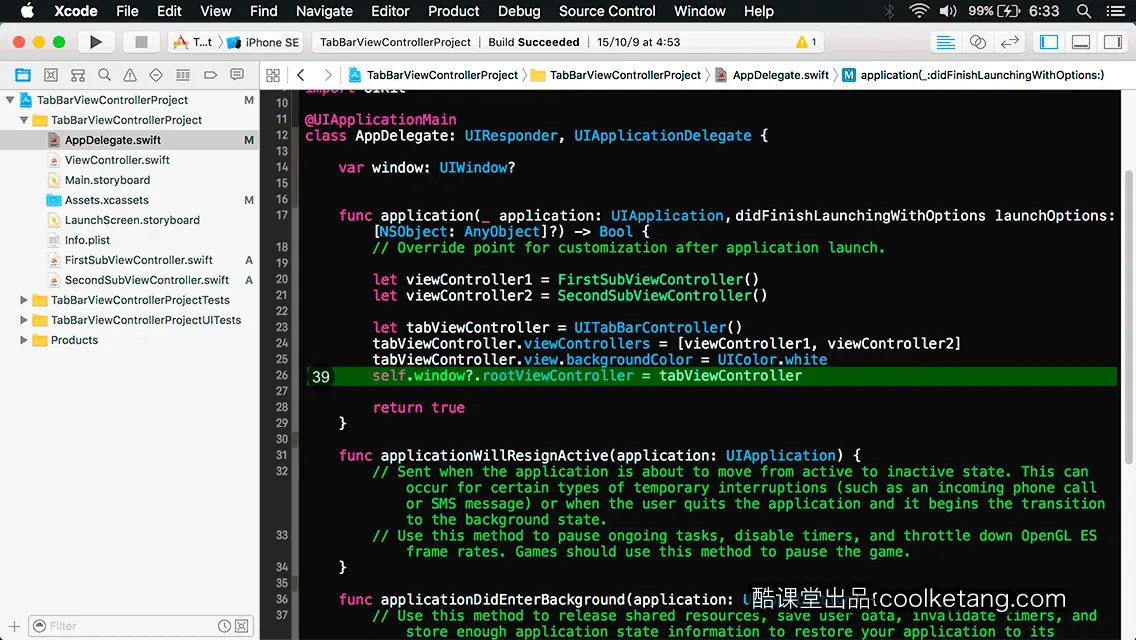Viewport: 1136px width, 640px height.
Task: Choose the iPhone SE run destination
Action: tap(263, 42)
